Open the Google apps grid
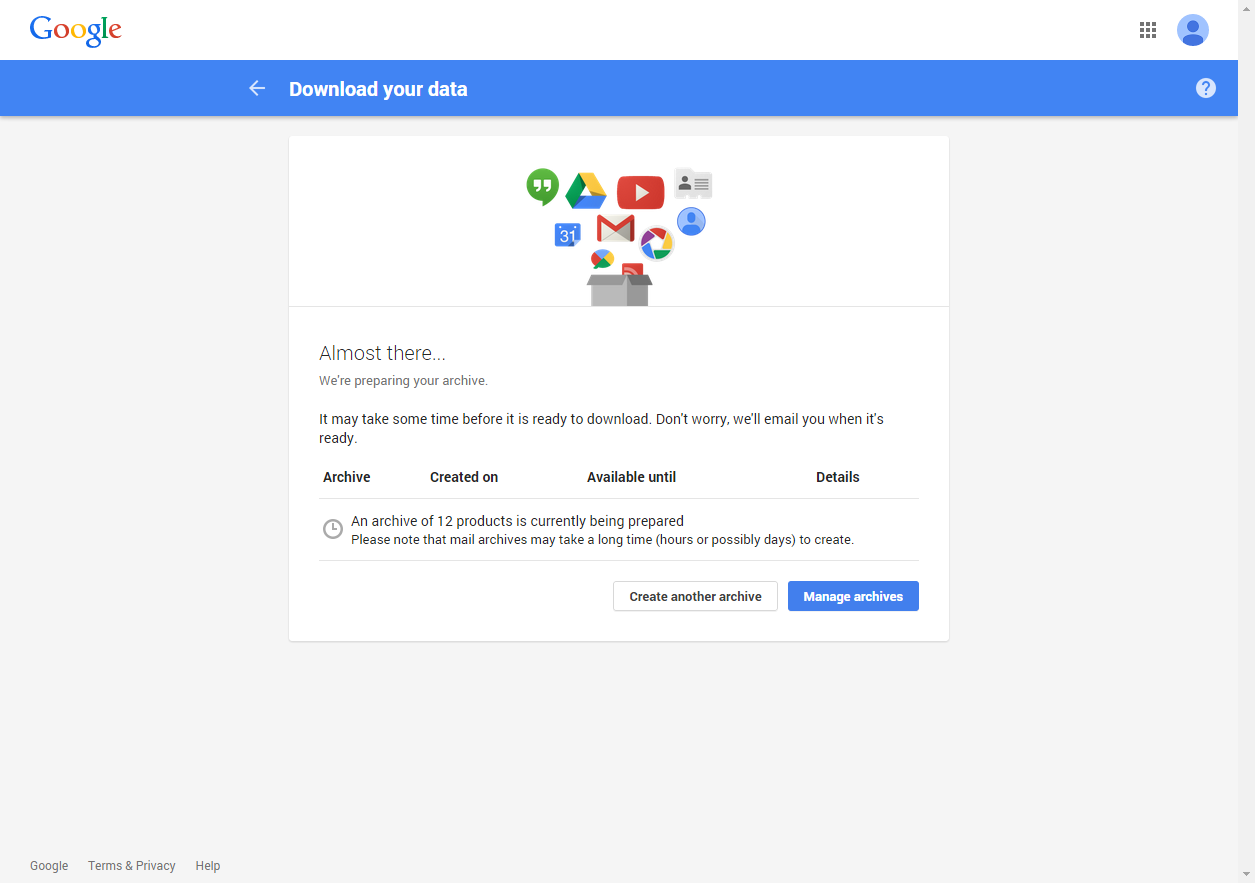The image size is (1255, 883). coord(1148,30)
